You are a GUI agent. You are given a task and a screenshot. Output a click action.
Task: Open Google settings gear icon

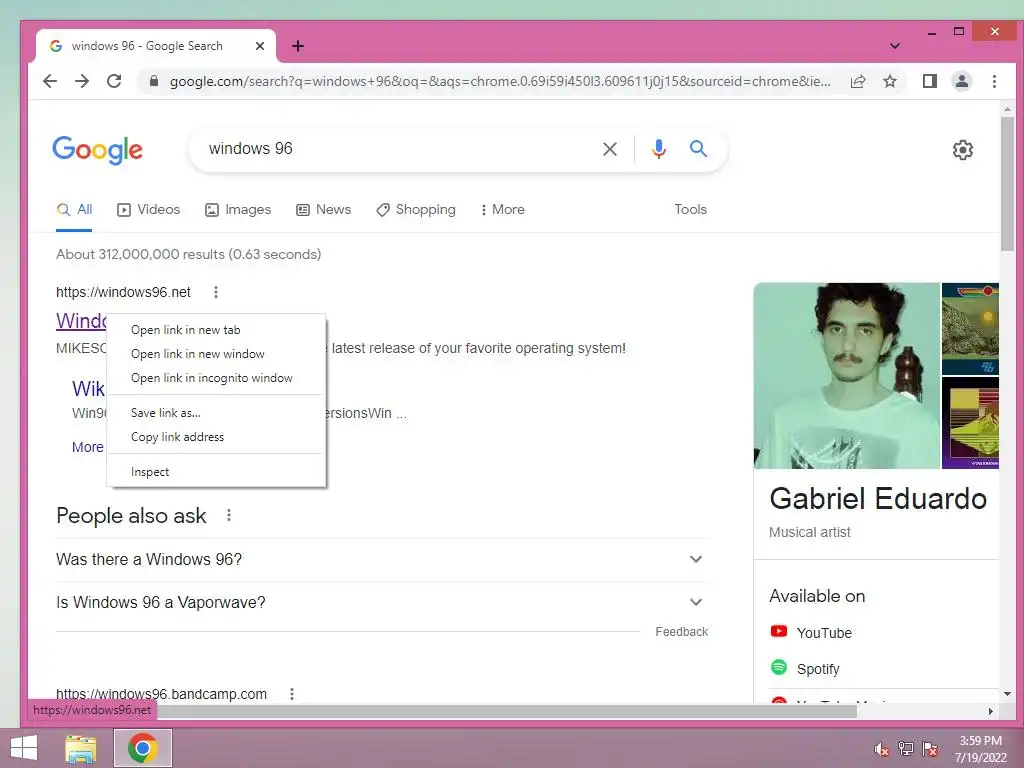tap(963, 150)
